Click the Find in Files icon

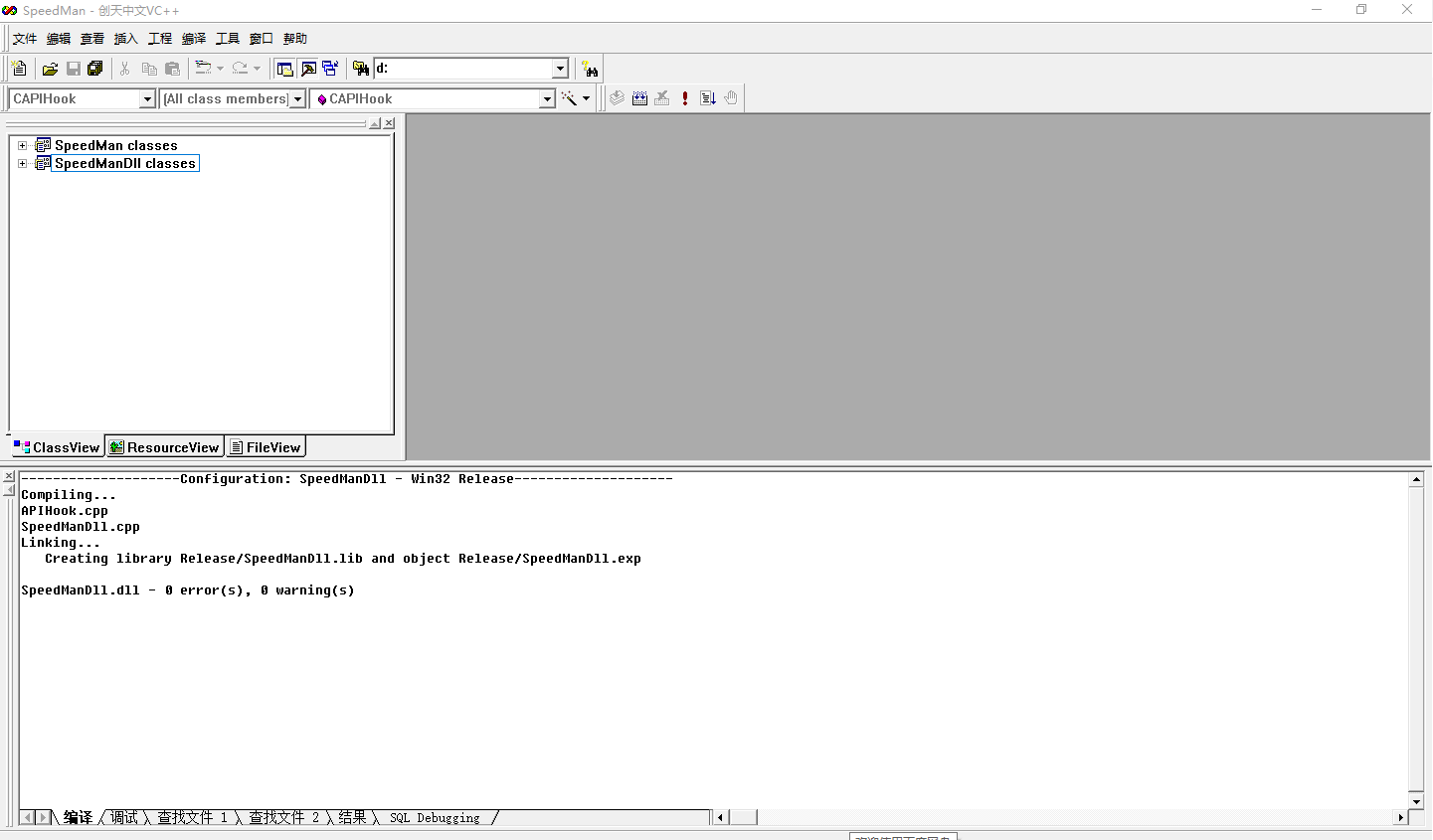point(361,69)
